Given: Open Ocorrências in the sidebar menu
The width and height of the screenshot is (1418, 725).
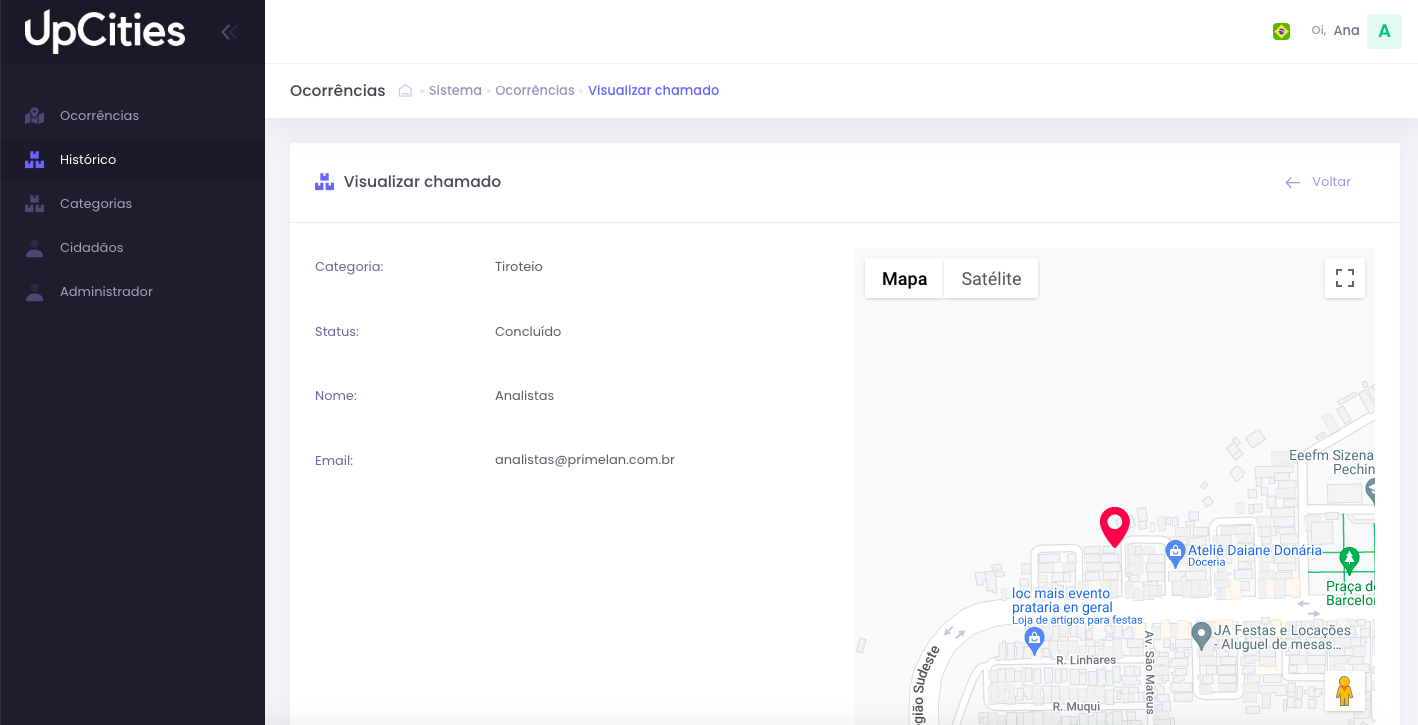Looking at the screenshot, I should click(132, 116).
